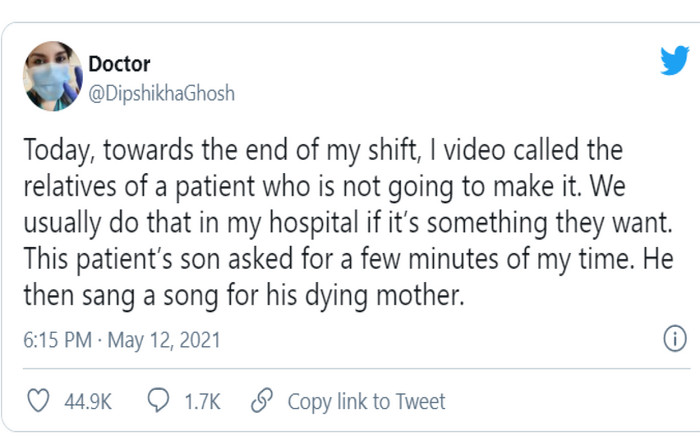This screenshot has width=700, height=437.
Task: Select the 44.9K likes count
Action: tap(88, 401)
